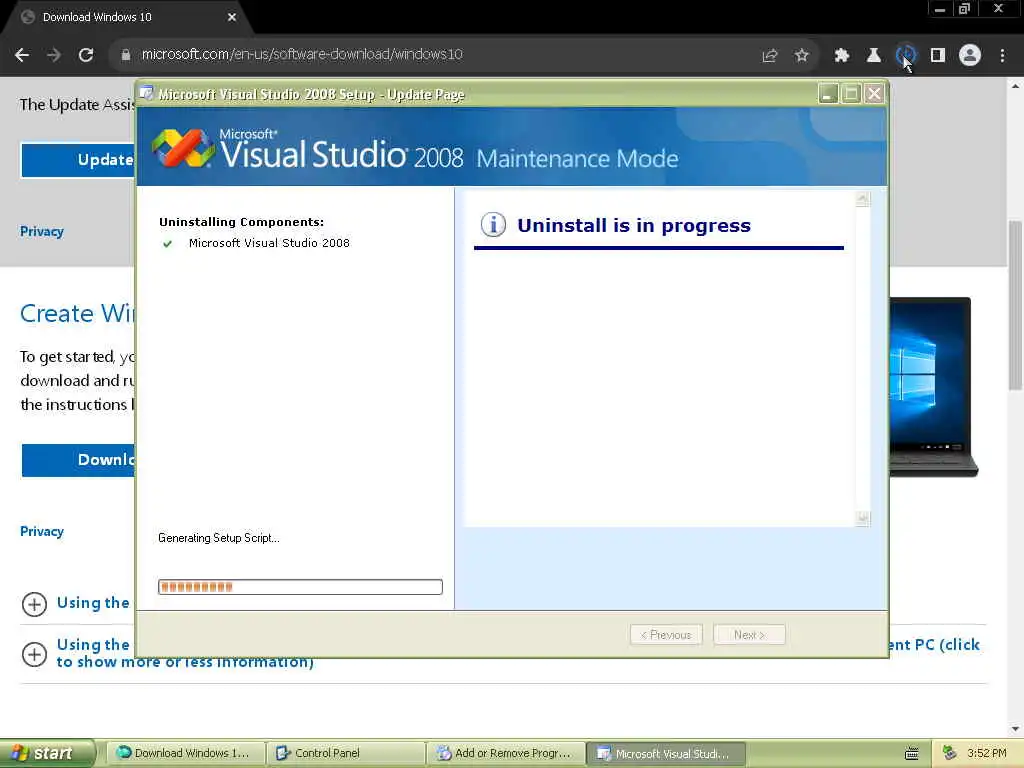Click the Update button on the webpage
The height and width of the screenshot is (768, 1024).
[78, 160]
